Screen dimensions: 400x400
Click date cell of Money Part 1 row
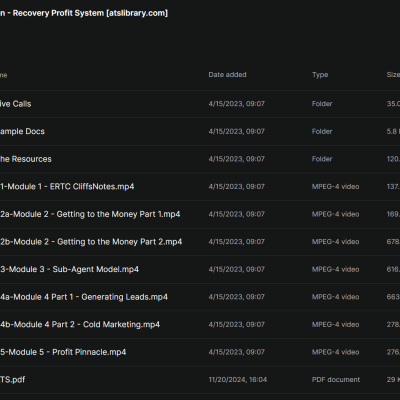coord(237,214)
